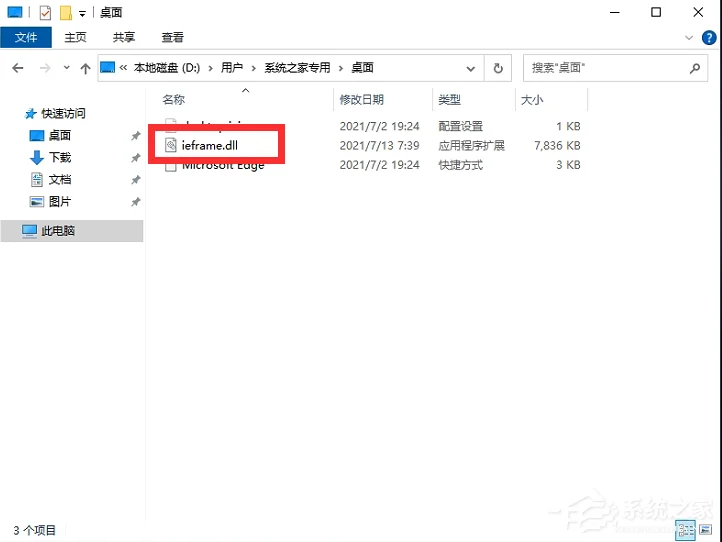Screen dimensions: 722x542
Task: Click 系统之家专用 in the address path
Action: tap(297, 68)
